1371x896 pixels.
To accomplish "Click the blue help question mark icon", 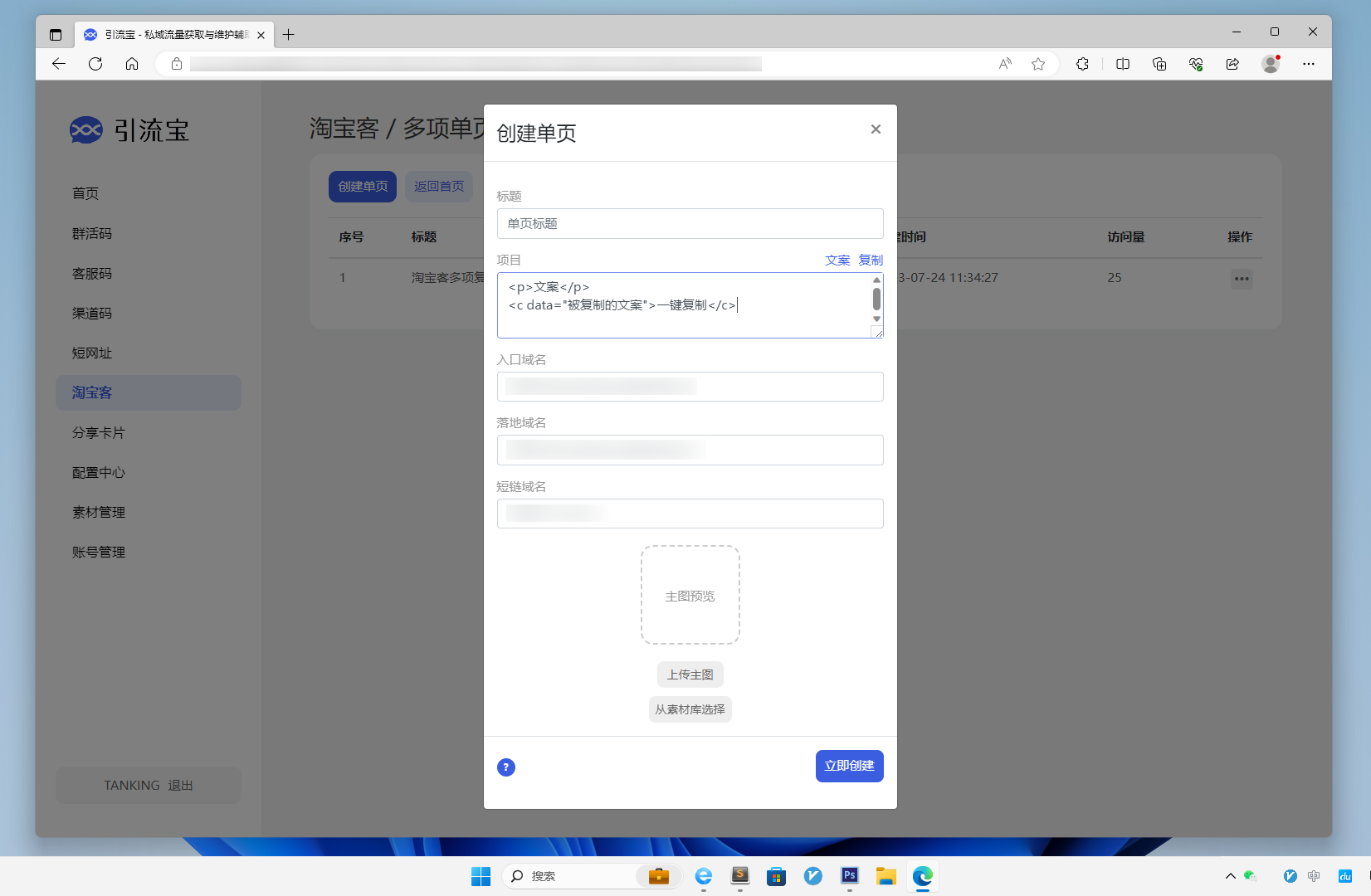I will coord(506,767).
